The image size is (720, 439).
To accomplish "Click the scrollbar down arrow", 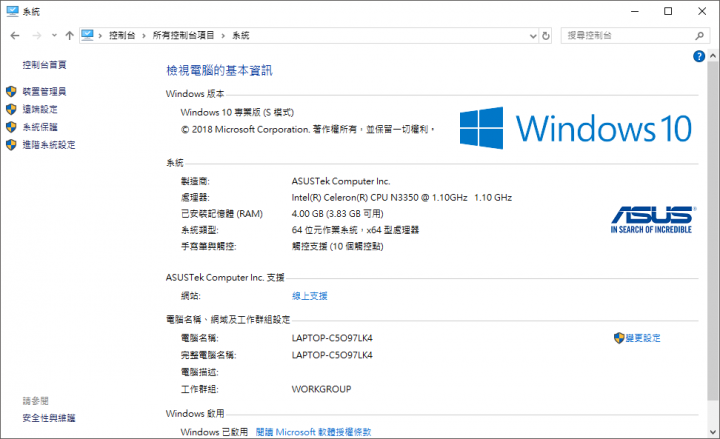I will click(713, 432).
